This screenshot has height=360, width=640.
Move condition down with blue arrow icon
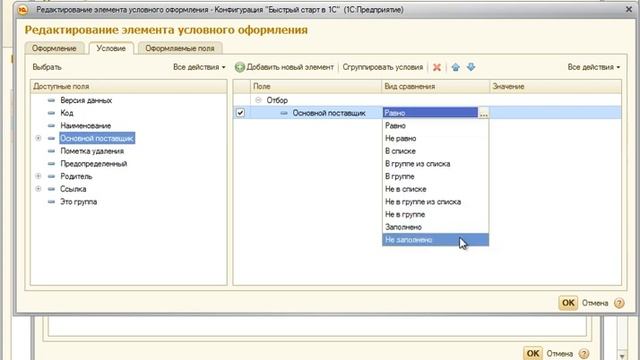pos(471,67)
